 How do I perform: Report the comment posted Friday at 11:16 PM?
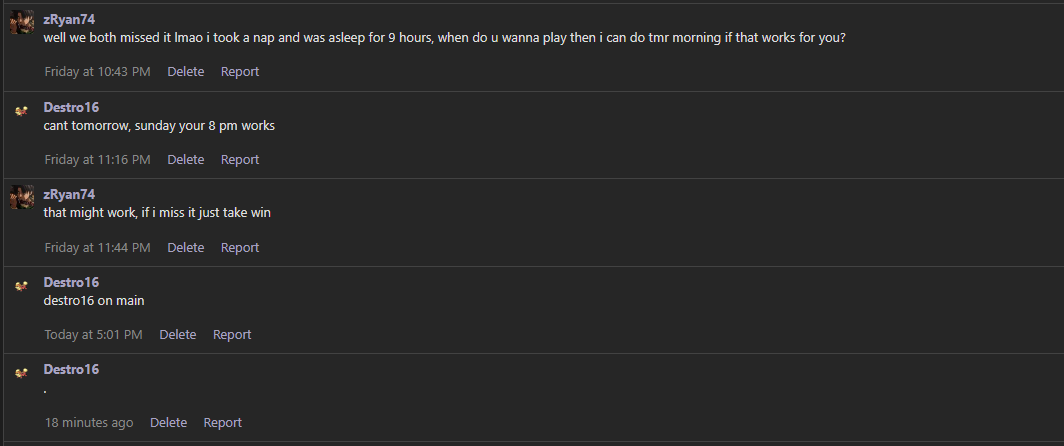240,160
